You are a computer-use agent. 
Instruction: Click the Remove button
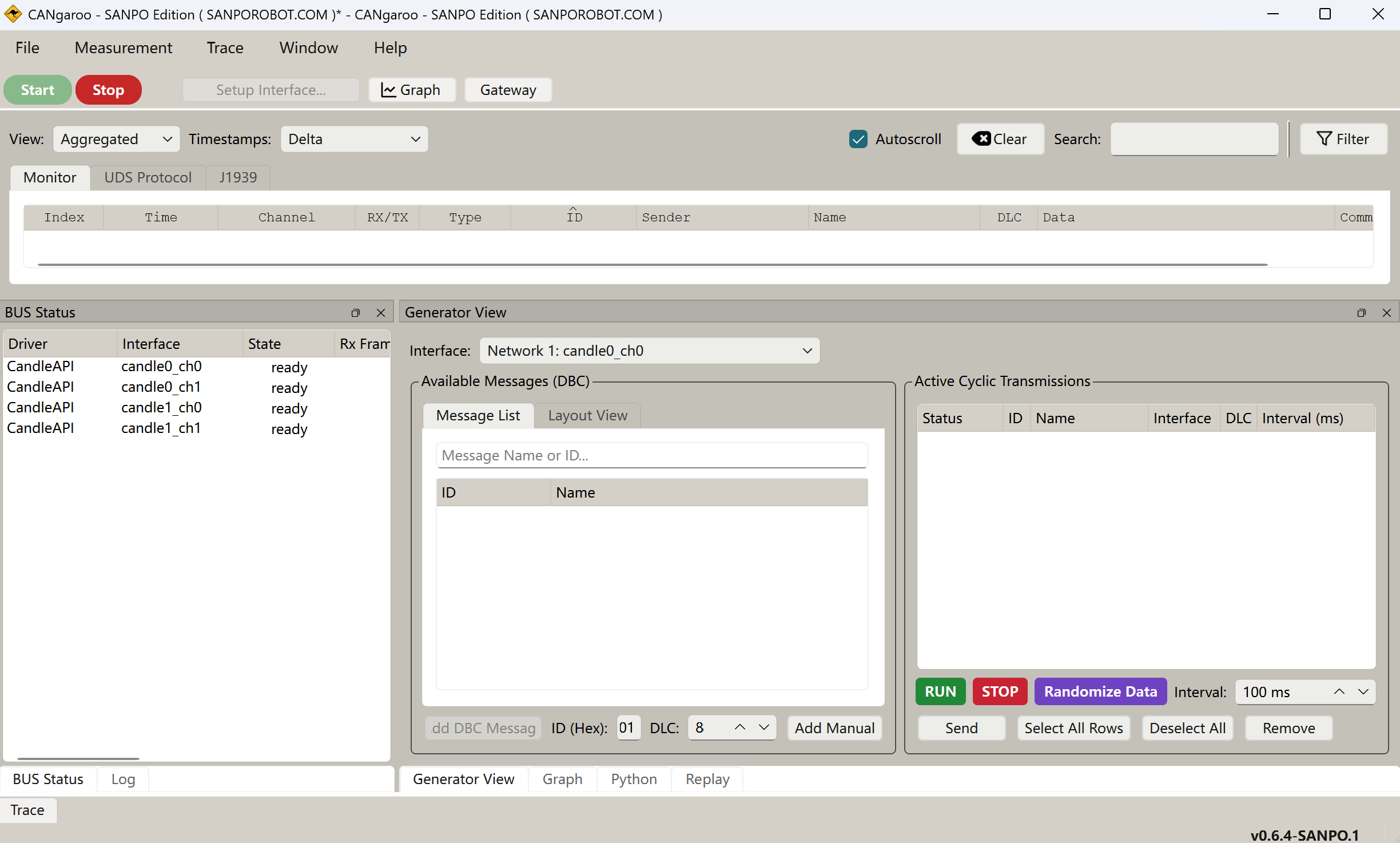[1289, 728]
